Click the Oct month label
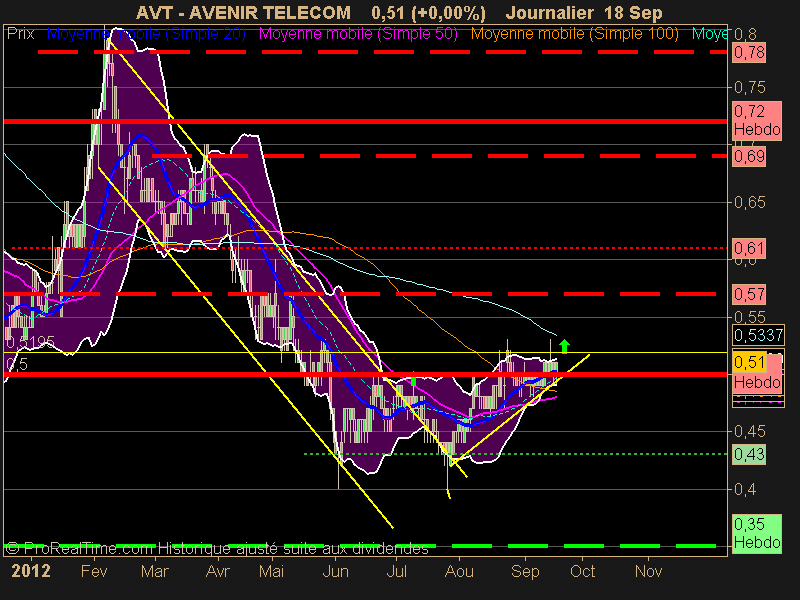This screenshot has width=800, height=600. 583,571
